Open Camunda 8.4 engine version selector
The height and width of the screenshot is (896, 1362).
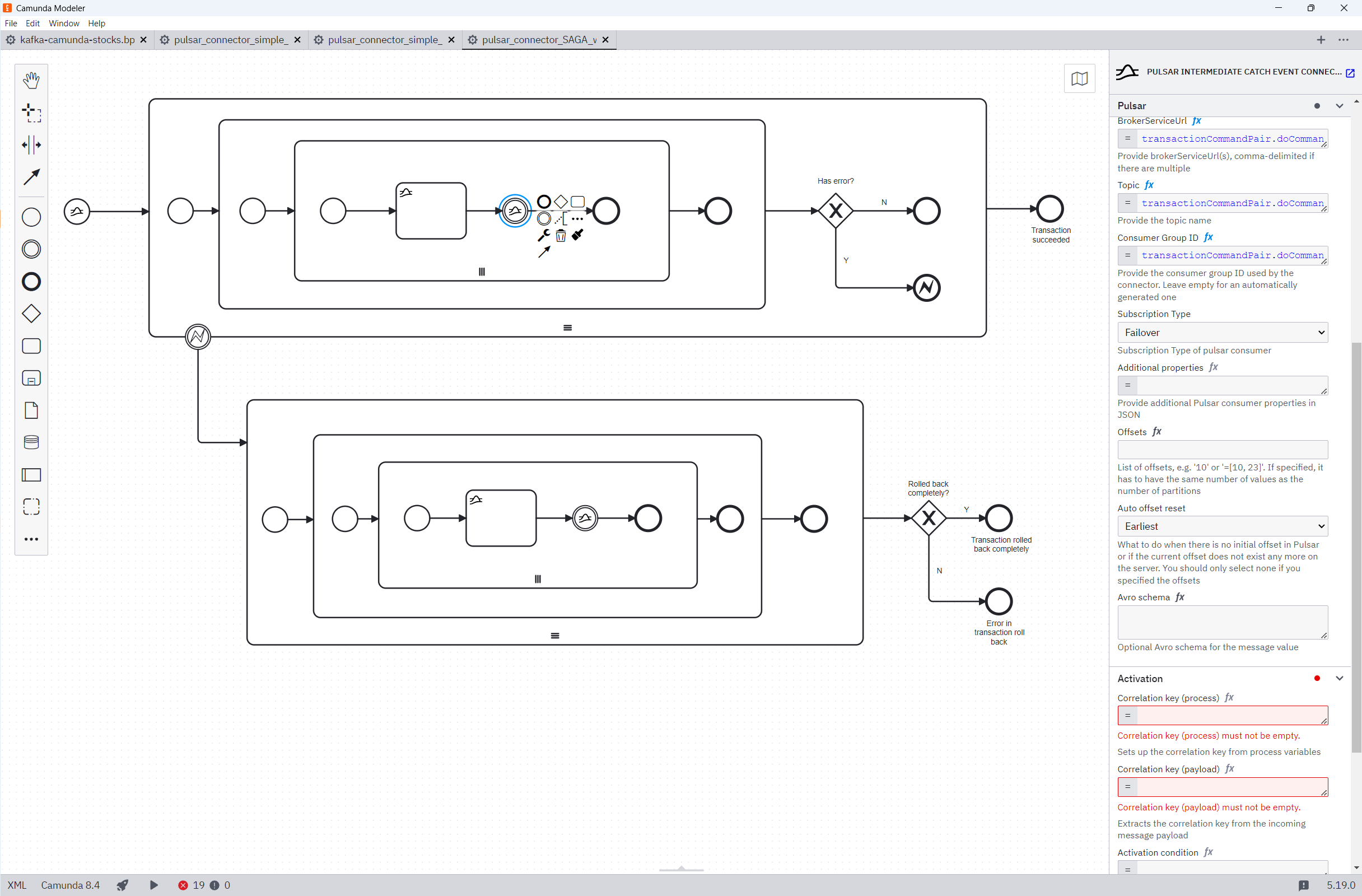(71, 885)
